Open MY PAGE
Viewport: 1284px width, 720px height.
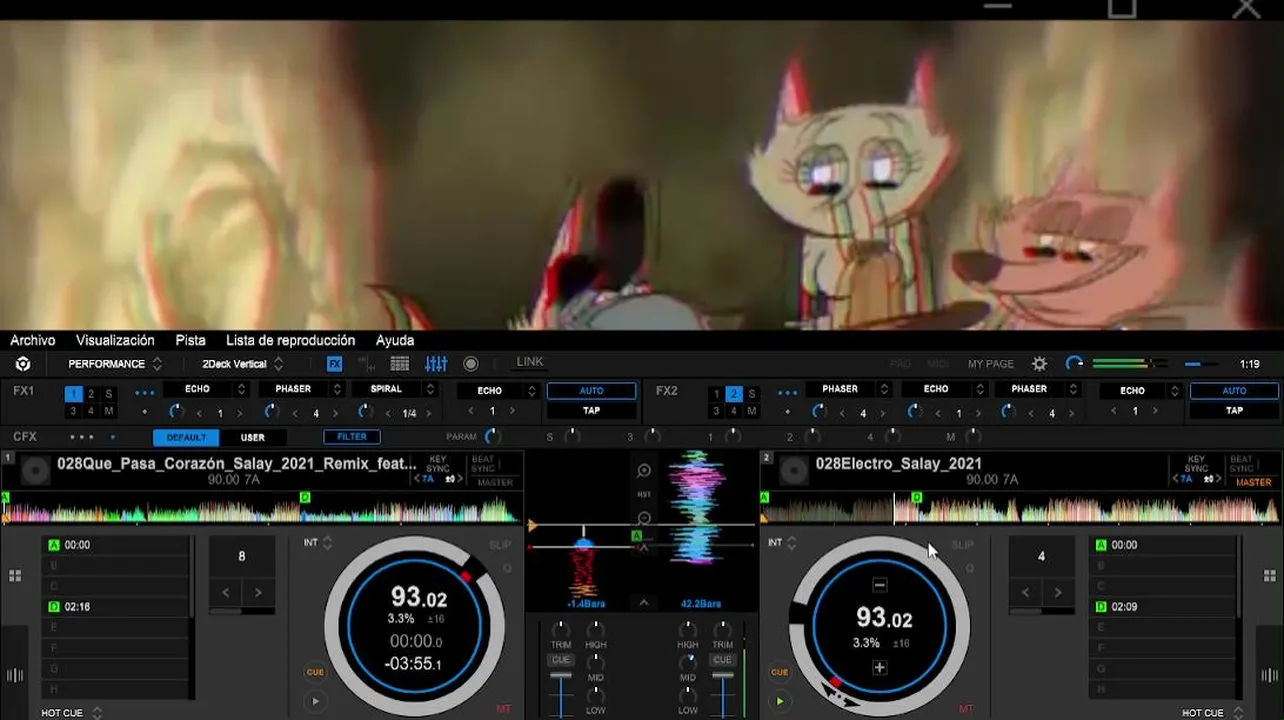990,364
